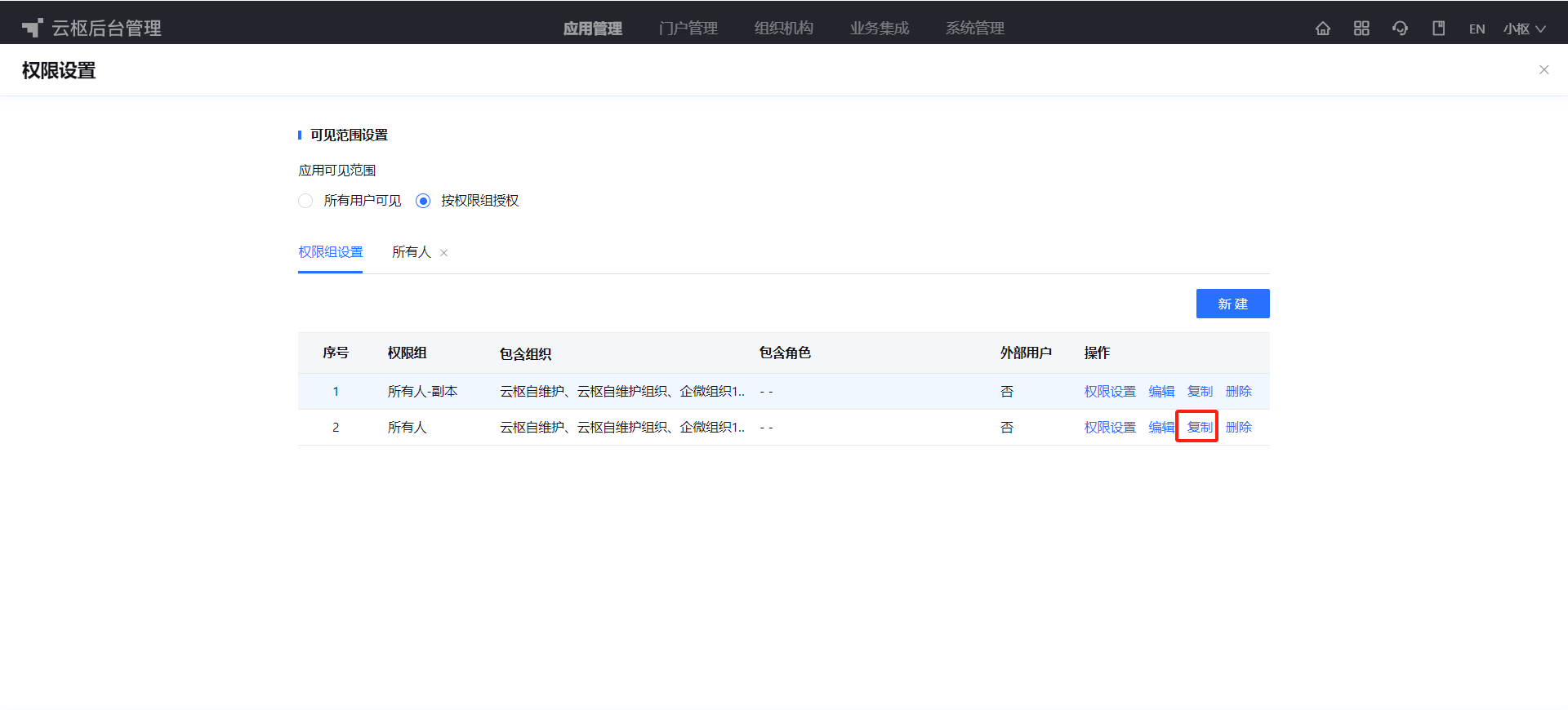Open 门户管理 menu
The width and height of the screenshot is (1568, 710).
coord(688,29)
